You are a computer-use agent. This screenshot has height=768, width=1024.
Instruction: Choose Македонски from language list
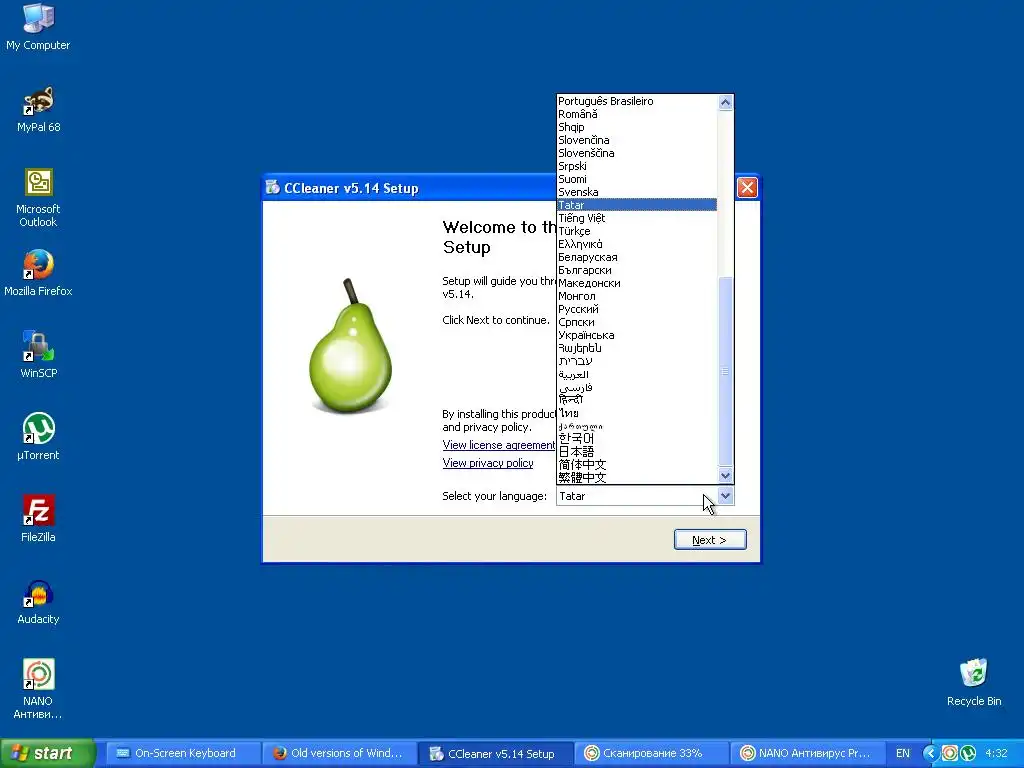click(x=637, y=283)
